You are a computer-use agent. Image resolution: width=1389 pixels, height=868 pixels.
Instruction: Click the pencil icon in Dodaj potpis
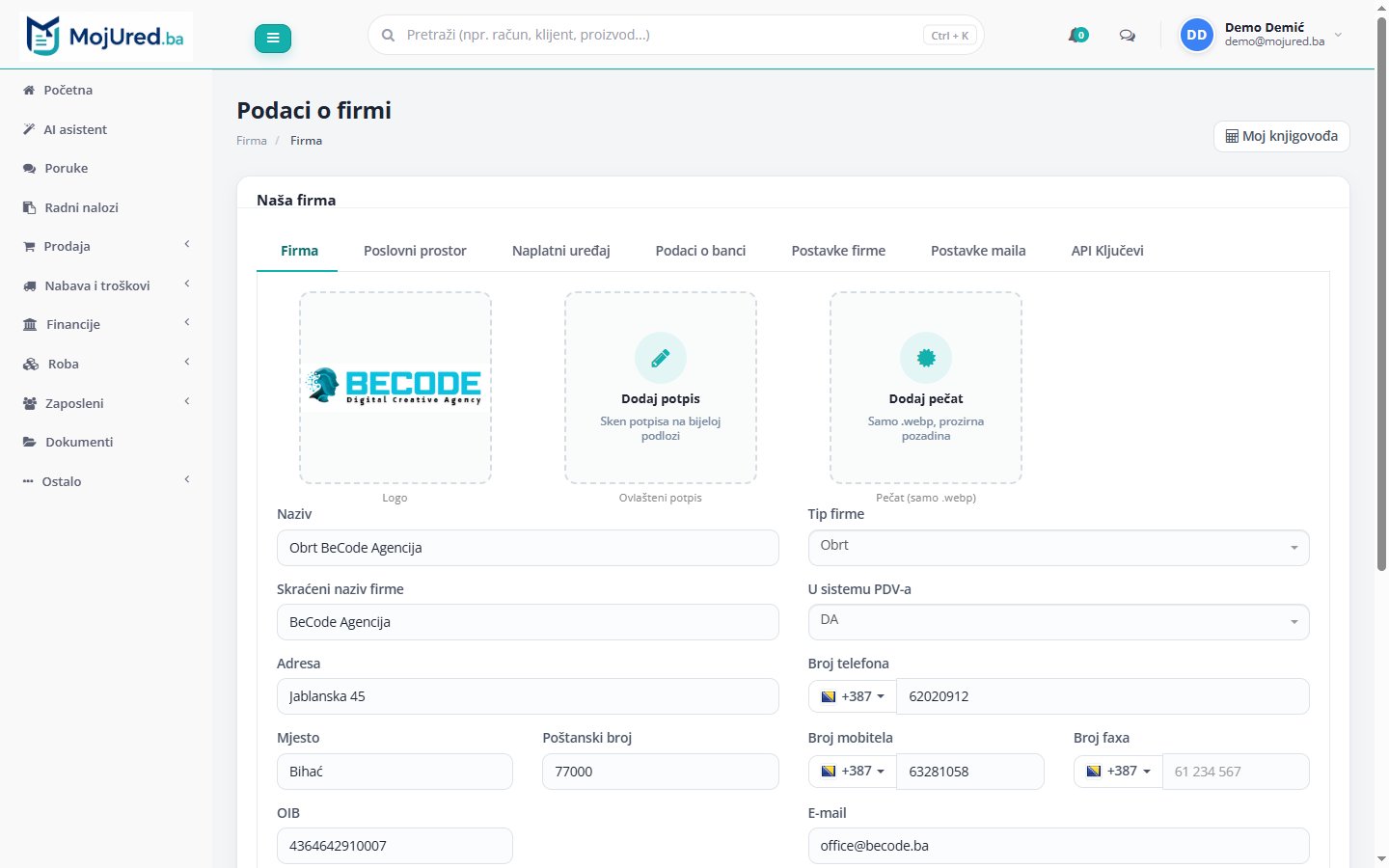(x=661, y=359)
